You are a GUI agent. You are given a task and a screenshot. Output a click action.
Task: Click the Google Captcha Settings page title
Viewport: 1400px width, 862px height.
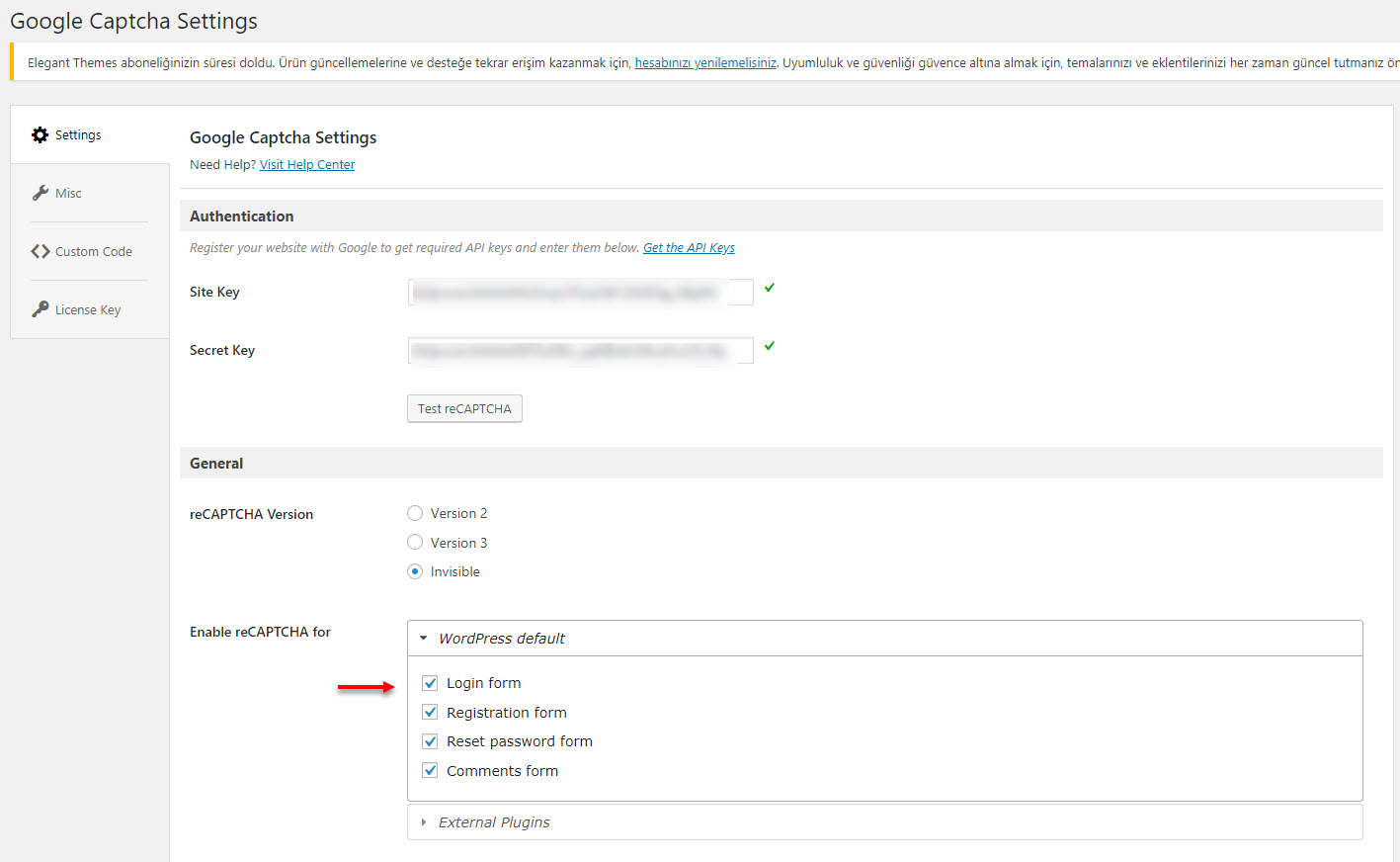[x=133, y=21]
